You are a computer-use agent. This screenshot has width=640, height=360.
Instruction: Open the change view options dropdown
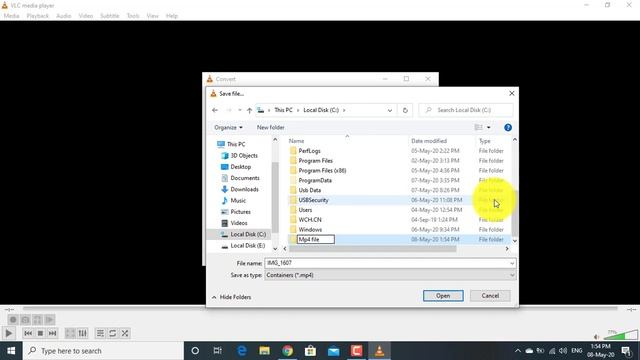point(489,127)
